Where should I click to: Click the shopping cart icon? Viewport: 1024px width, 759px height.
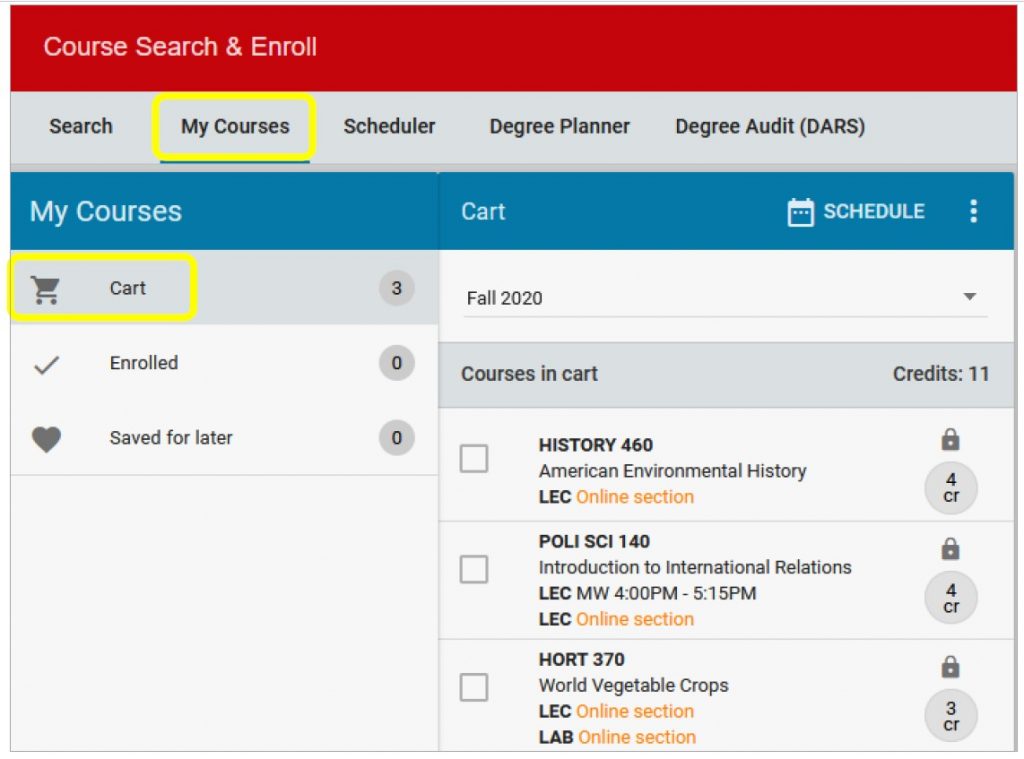click(x=46, y=289)
